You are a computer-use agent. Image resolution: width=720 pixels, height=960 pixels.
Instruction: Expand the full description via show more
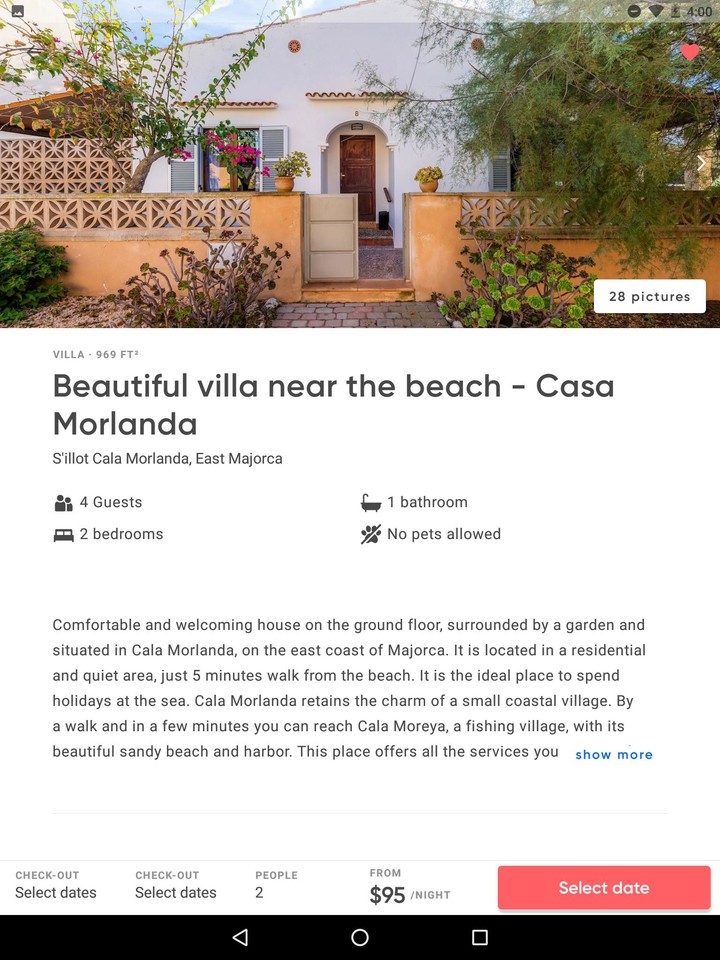(x=614, y=754)
